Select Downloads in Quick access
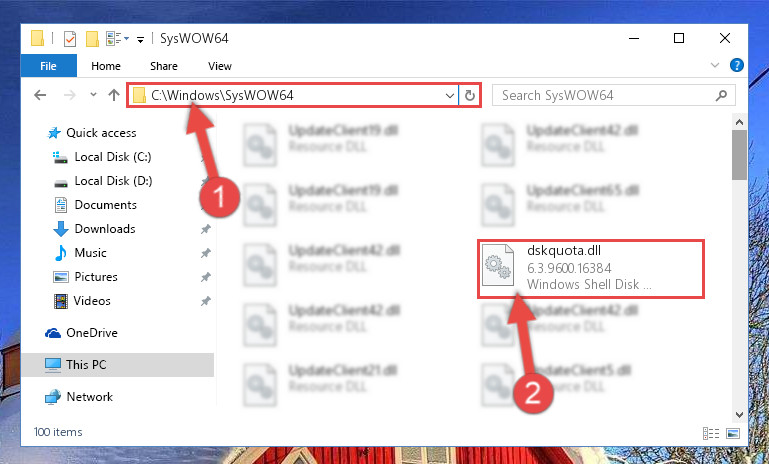This screenshot has width=769, height=464. coord(105,229)
